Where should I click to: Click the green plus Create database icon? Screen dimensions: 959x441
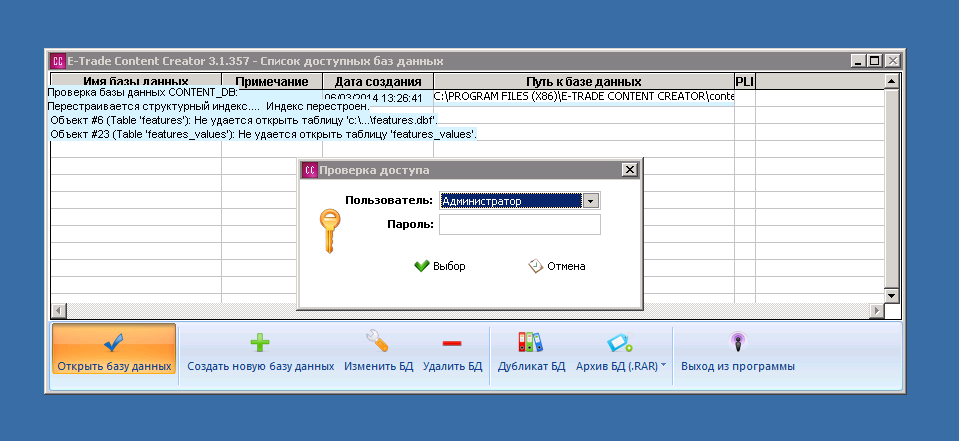[260, 343]
